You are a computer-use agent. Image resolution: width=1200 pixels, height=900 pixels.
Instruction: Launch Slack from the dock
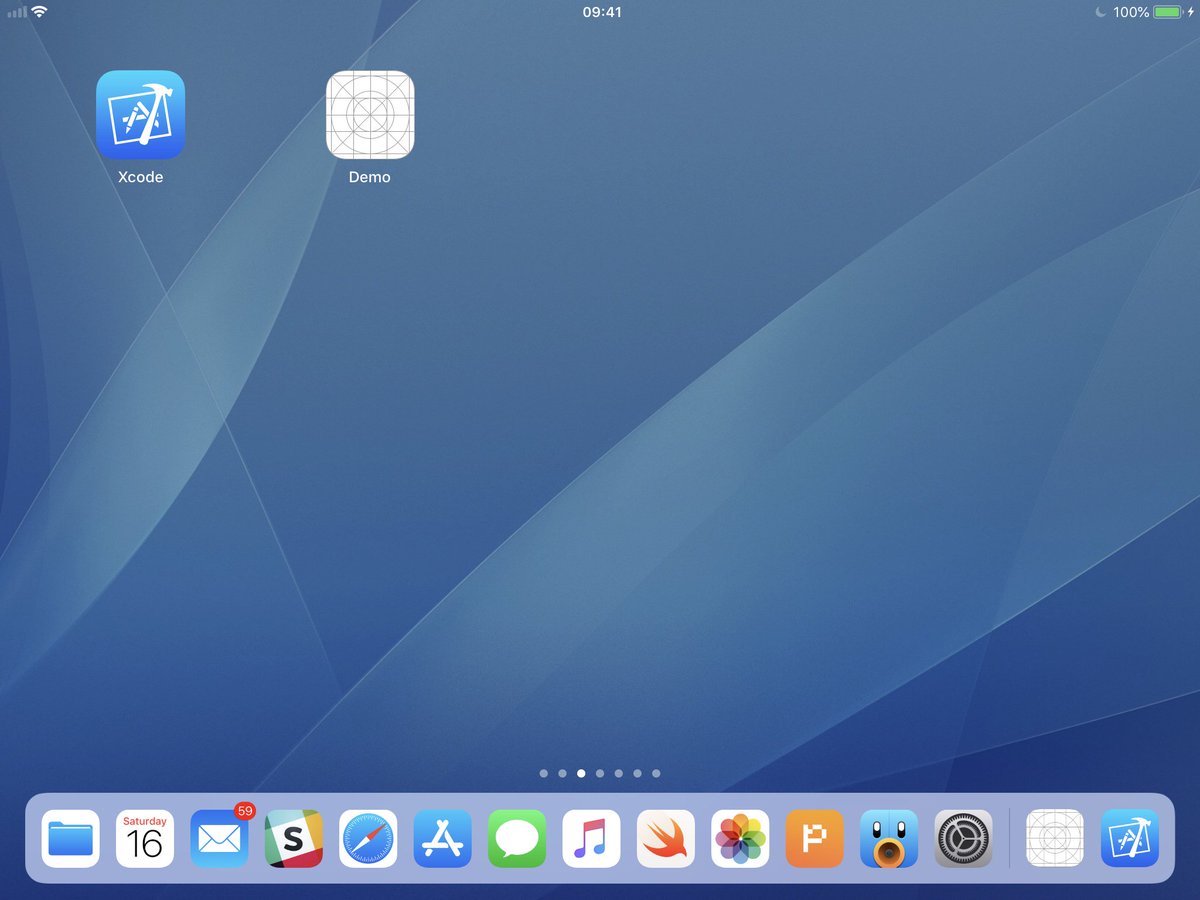pyautogui.click(x=294, y=838)
